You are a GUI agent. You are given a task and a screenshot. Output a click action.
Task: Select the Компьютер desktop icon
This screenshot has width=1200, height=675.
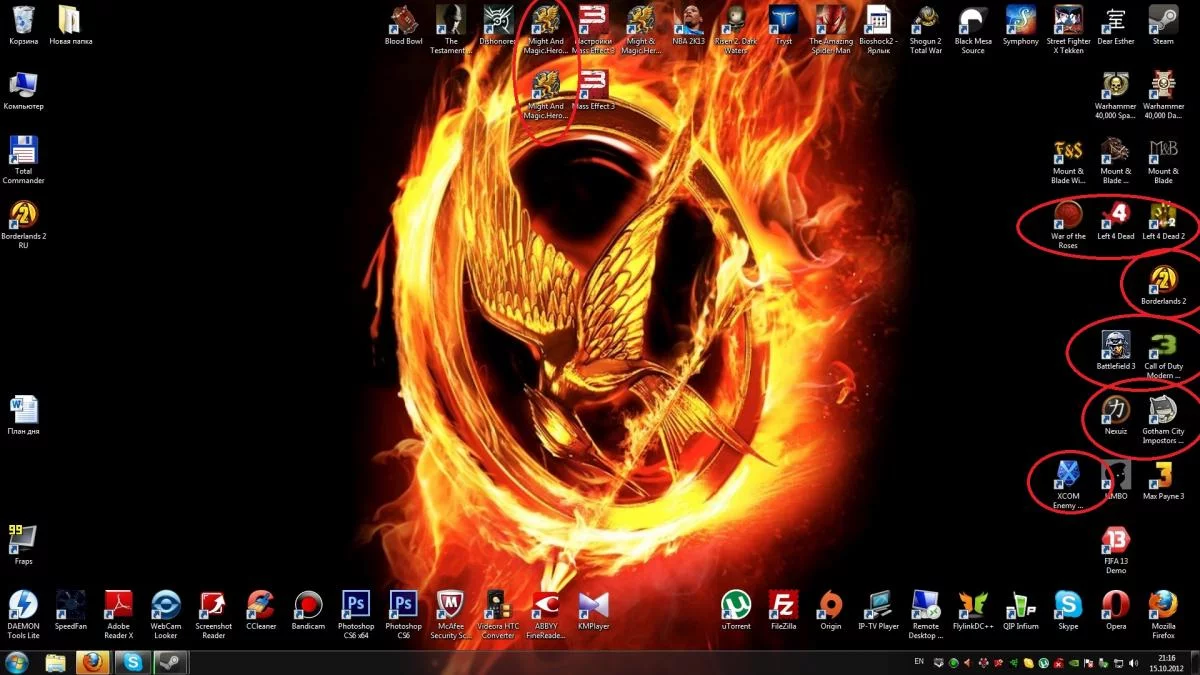[x=24, y=91]
